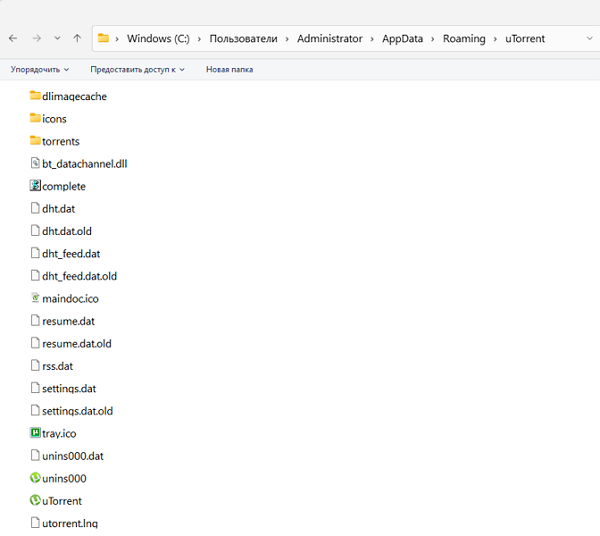Open the Упорядочить dropdown menu

40,70
